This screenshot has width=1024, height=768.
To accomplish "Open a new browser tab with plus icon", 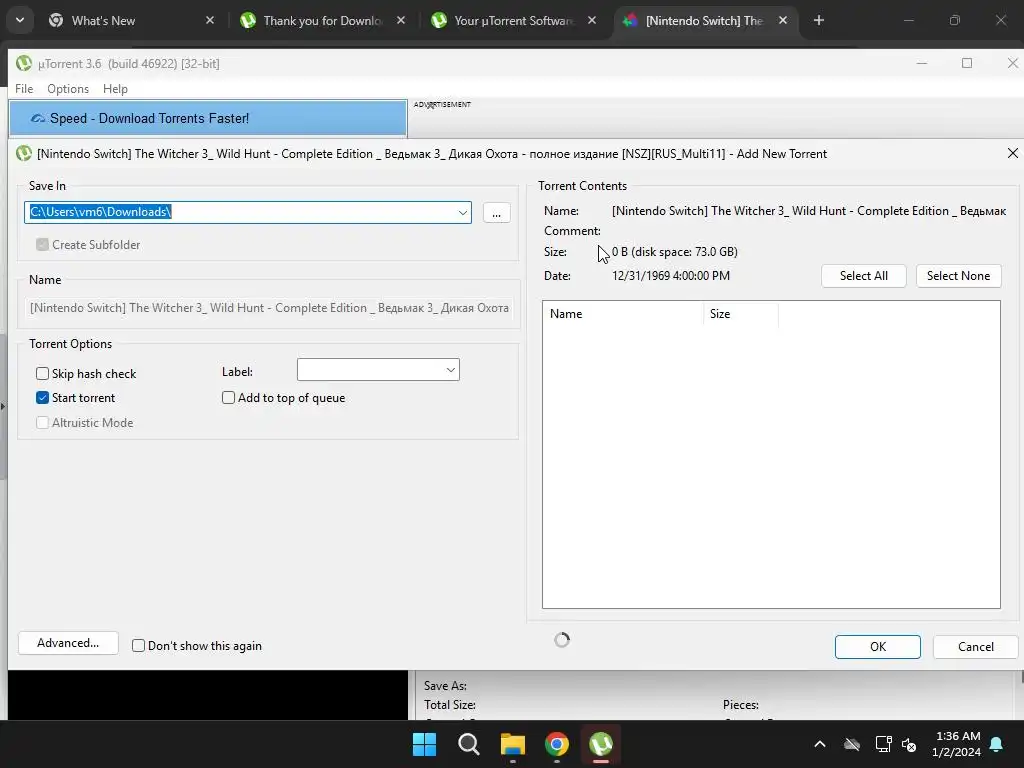I will pos(819,20).
